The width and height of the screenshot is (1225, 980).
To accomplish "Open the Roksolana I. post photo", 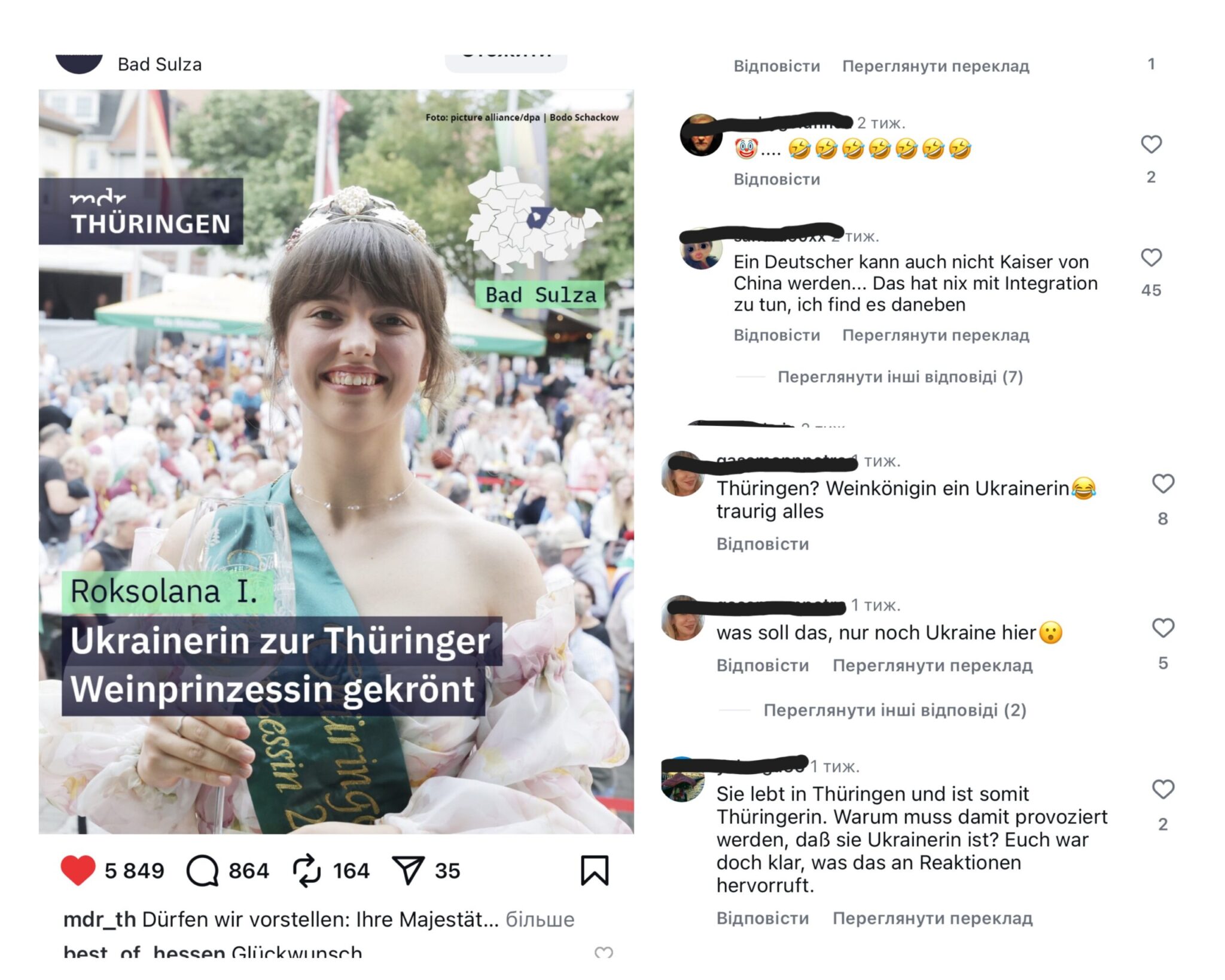I will (336, 461).
